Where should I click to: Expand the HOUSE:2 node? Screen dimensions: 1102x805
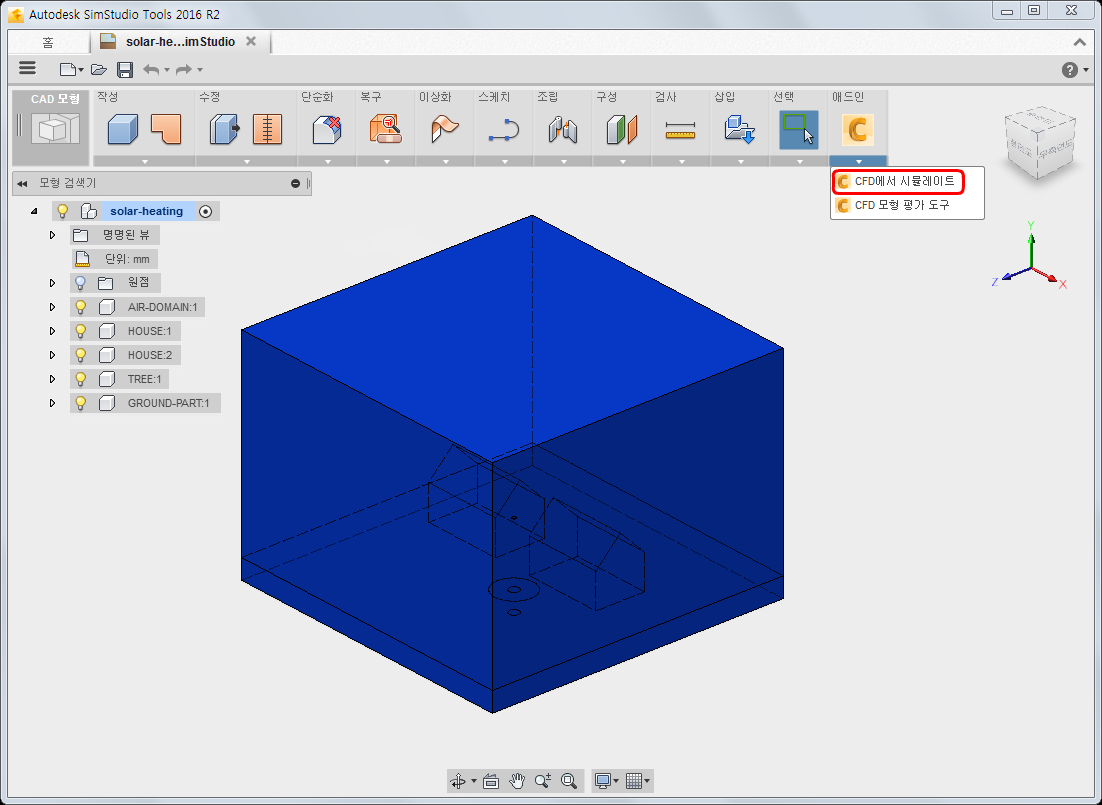tap(52, 355)
